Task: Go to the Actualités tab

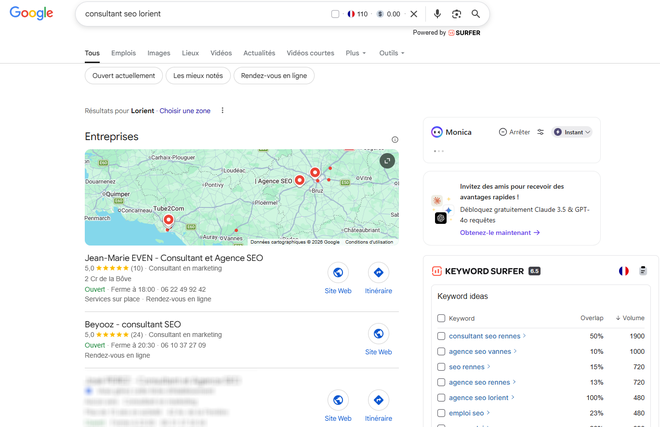Action: (259, 53)
